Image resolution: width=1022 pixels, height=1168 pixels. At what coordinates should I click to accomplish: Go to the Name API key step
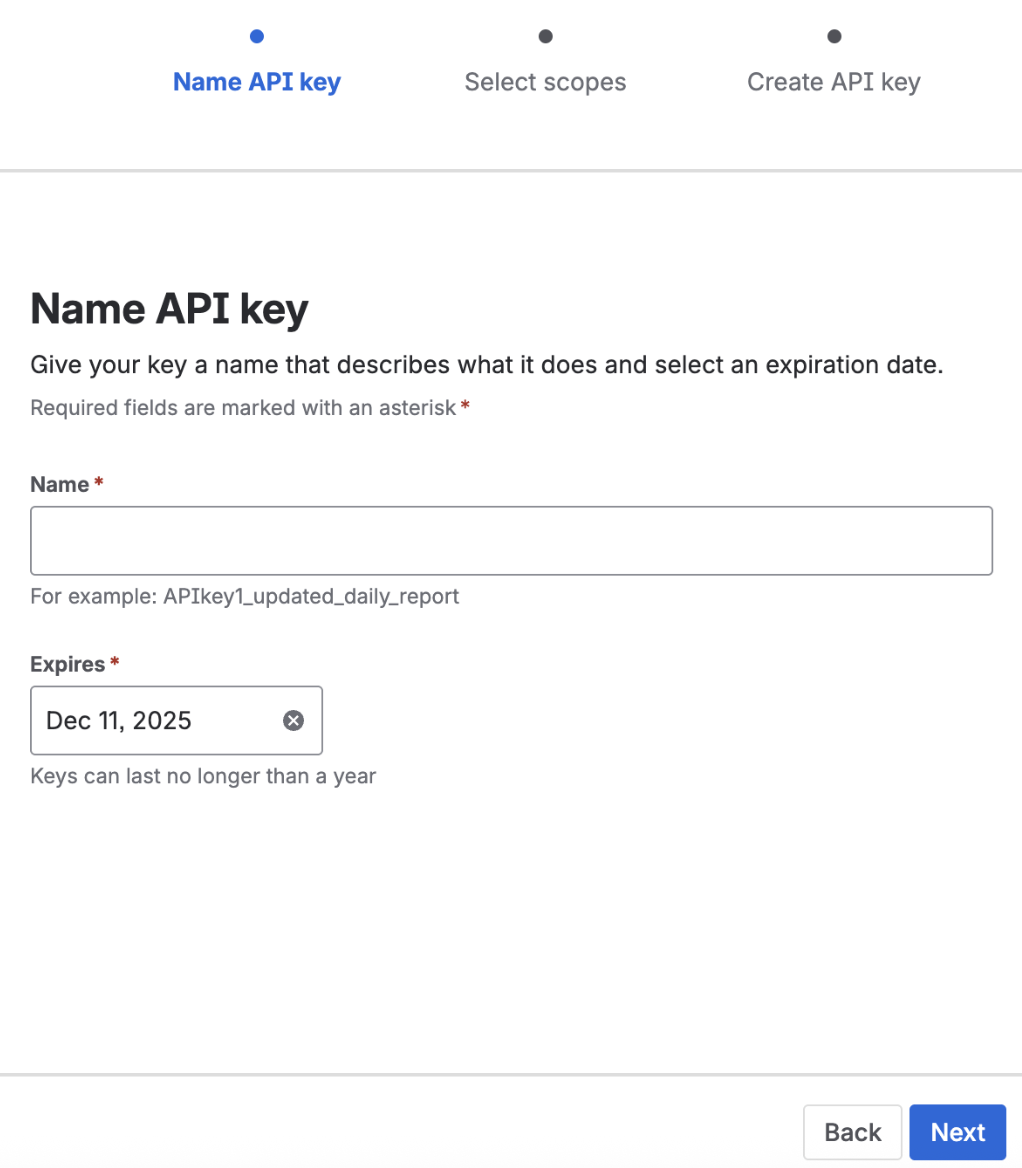[x=257, y=82]
